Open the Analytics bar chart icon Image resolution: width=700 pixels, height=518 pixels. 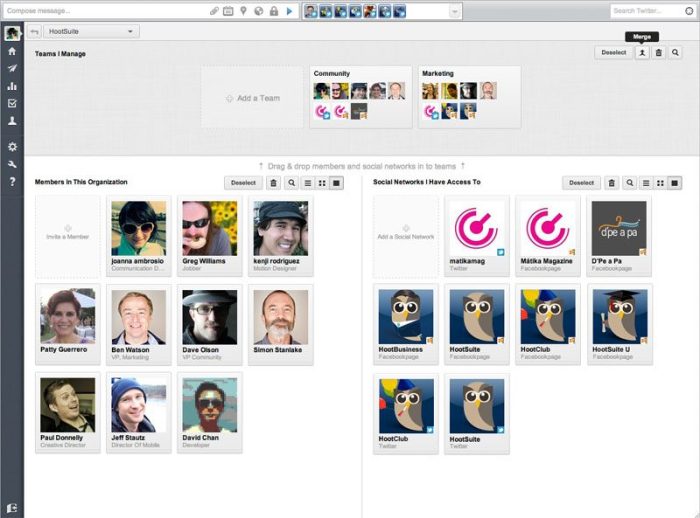tap(12, 86)
